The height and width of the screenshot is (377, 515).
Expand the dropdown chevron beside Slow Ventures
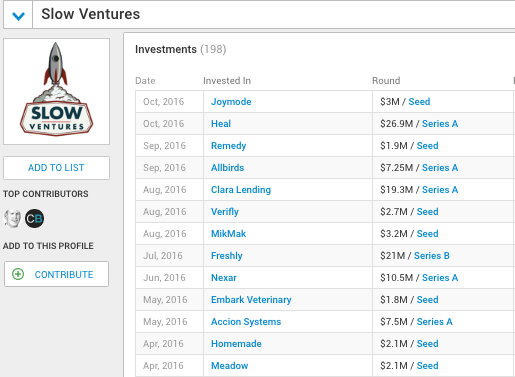[18, 15]
